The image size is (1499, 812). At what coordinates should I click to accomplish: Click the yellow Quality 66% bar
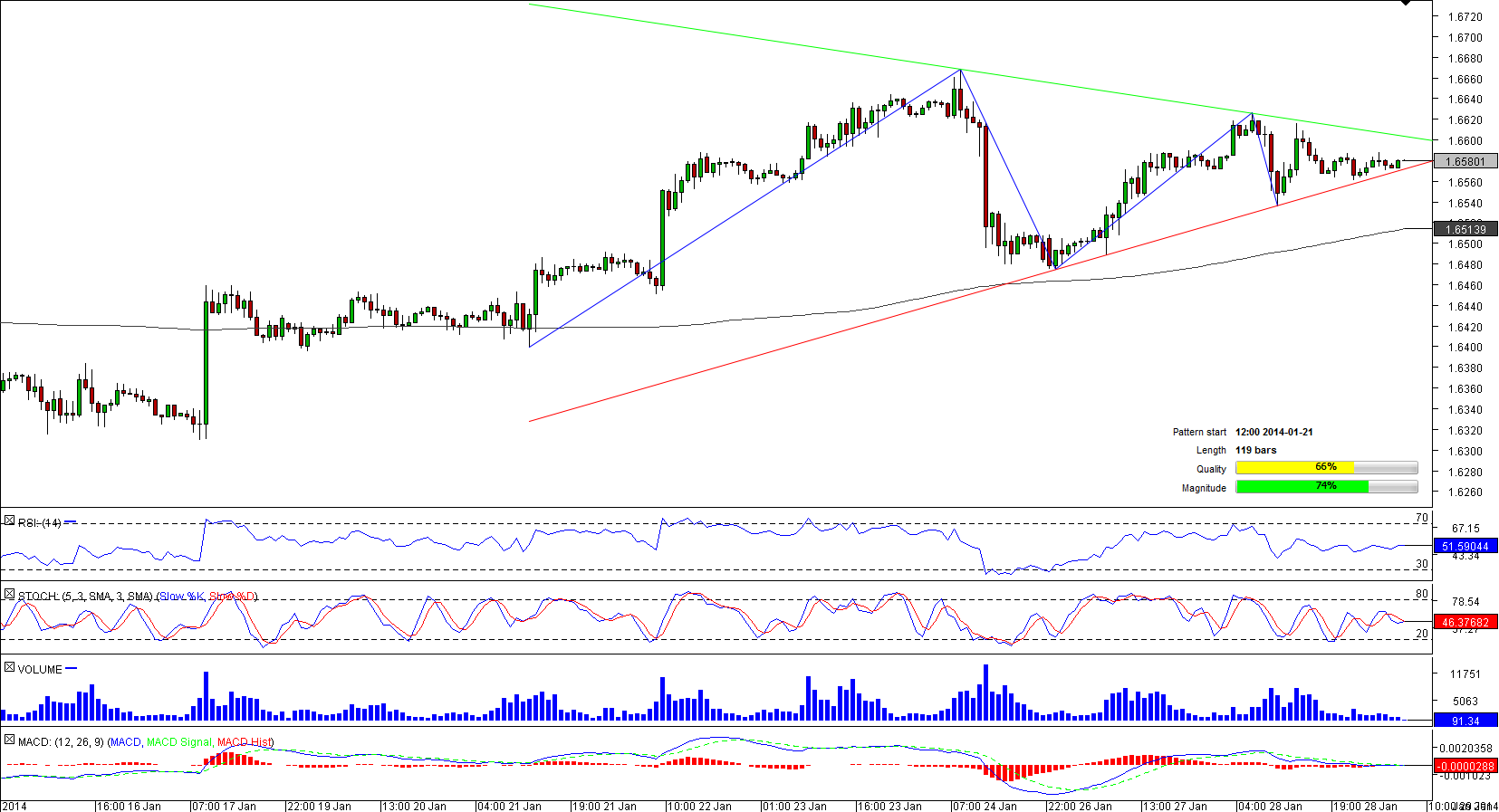click(1294, 468)
